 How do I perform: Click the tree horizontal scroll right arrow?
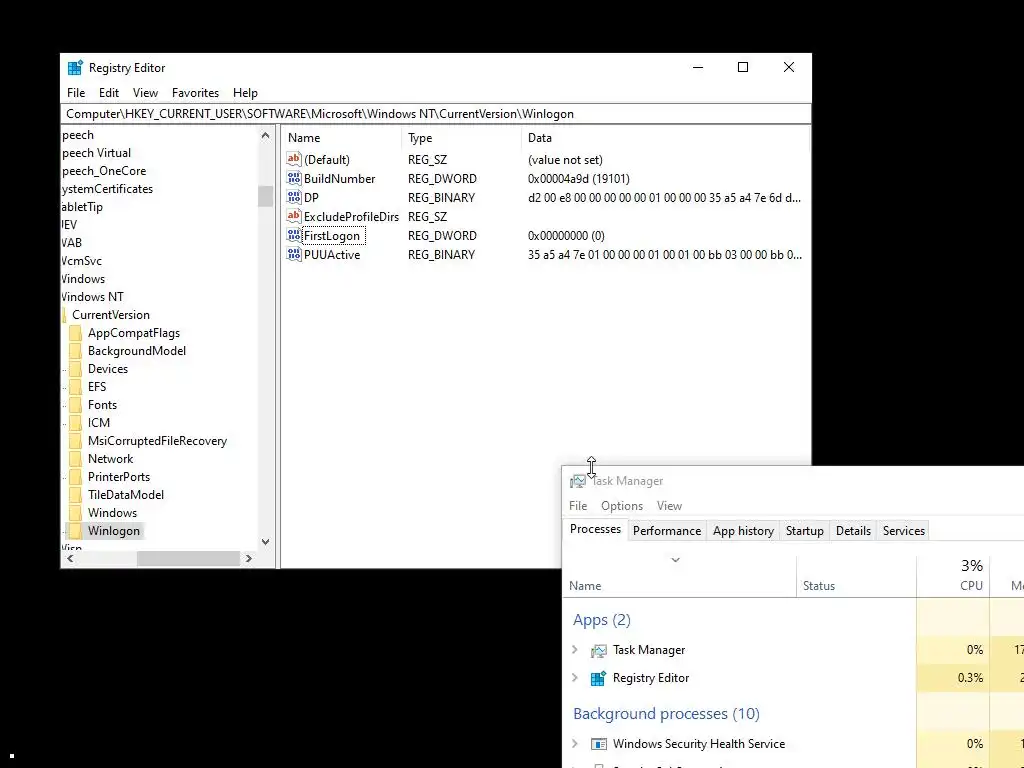coord(248,558)
